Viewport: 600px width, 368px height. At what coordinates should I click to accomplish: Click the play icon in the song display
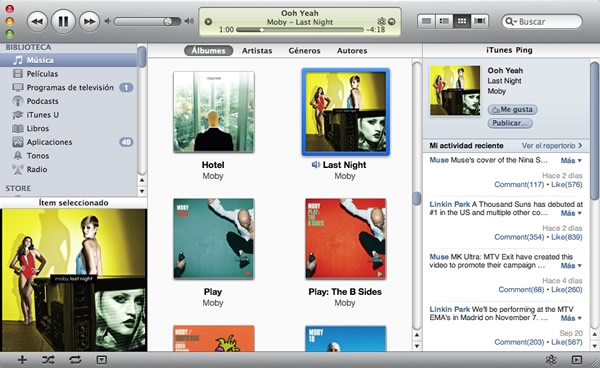(x=208, y=22)
